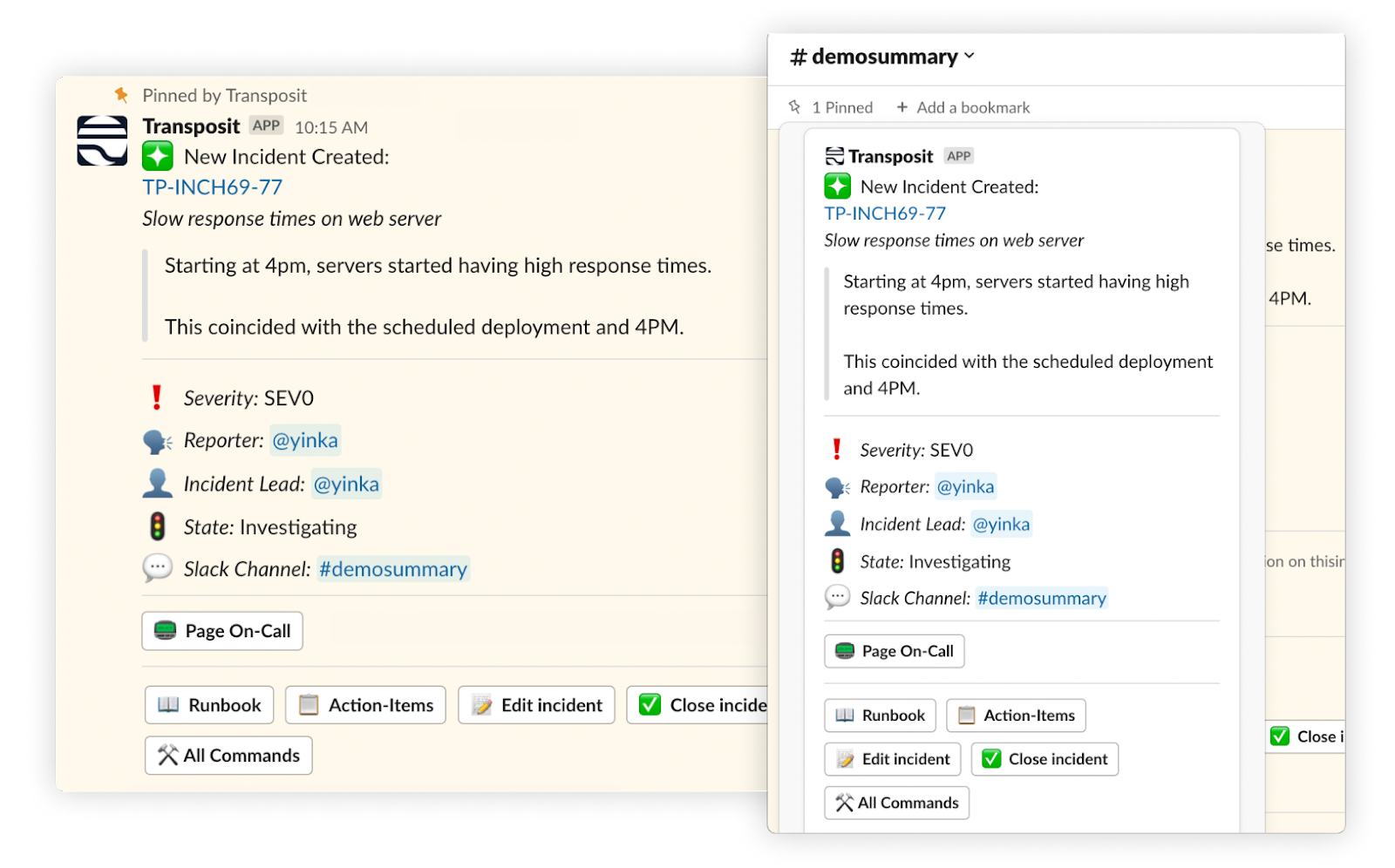The width and height of the screenshot is (1395, 868).
Task: Open the Transposit sender name in left message
Action: (x=191, y=126)
